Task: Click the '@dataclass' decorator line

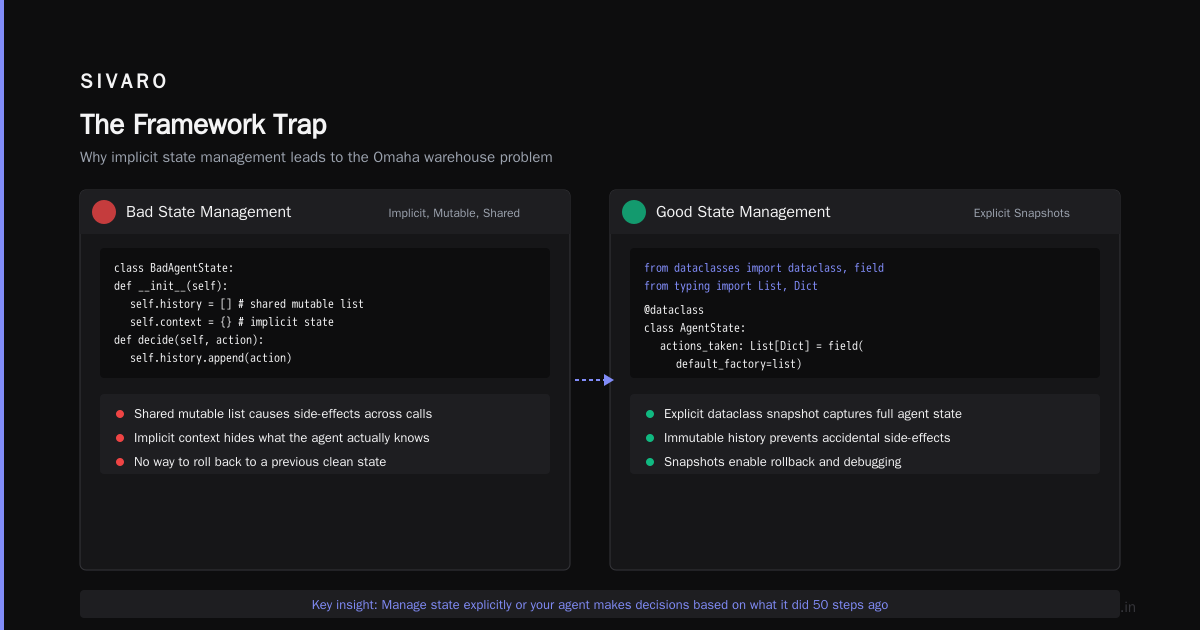Action: pyautogui.click(x=674, y=310)
